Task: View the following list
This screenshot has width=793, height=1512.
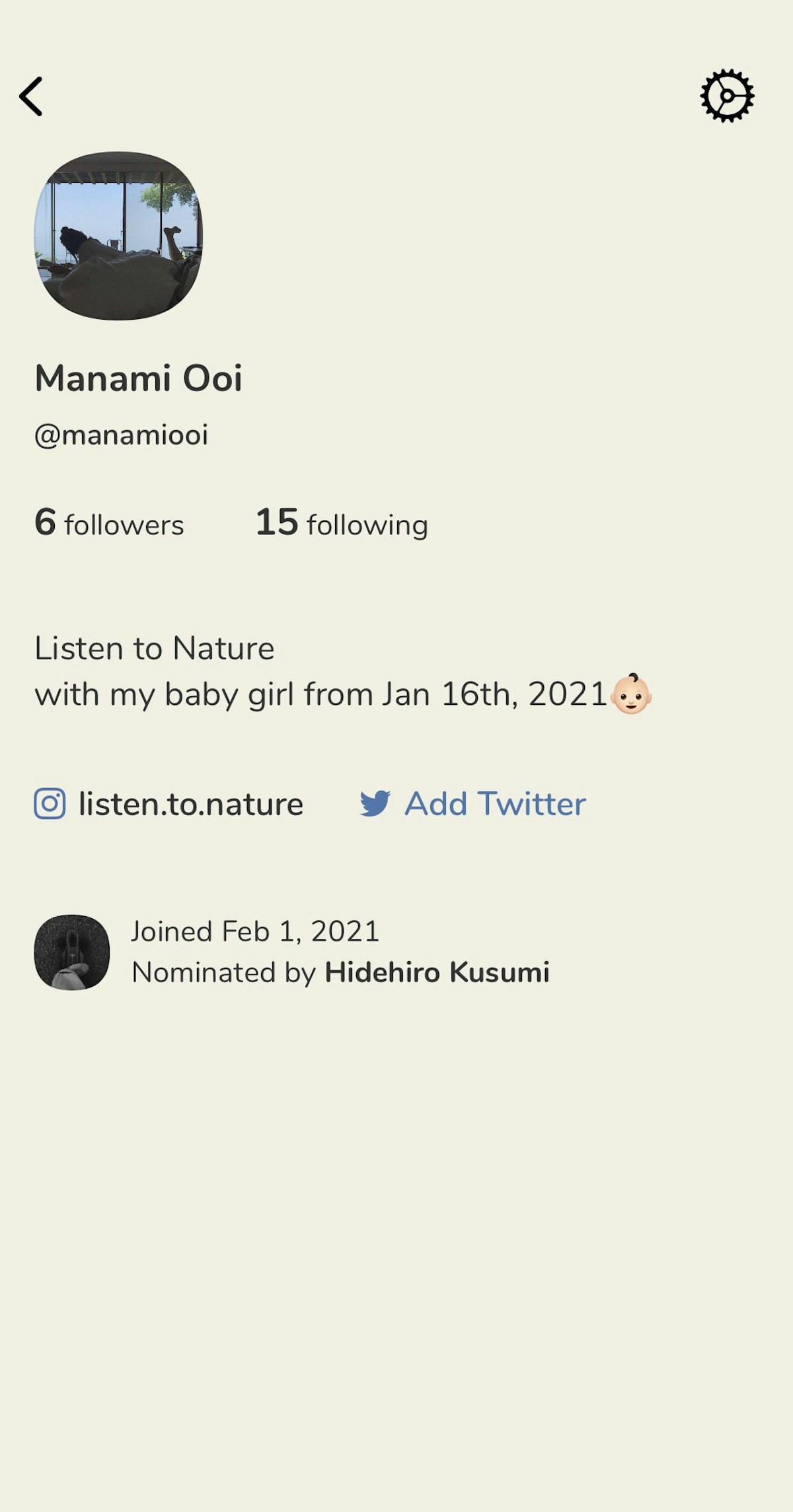Action: coord(367,525)
